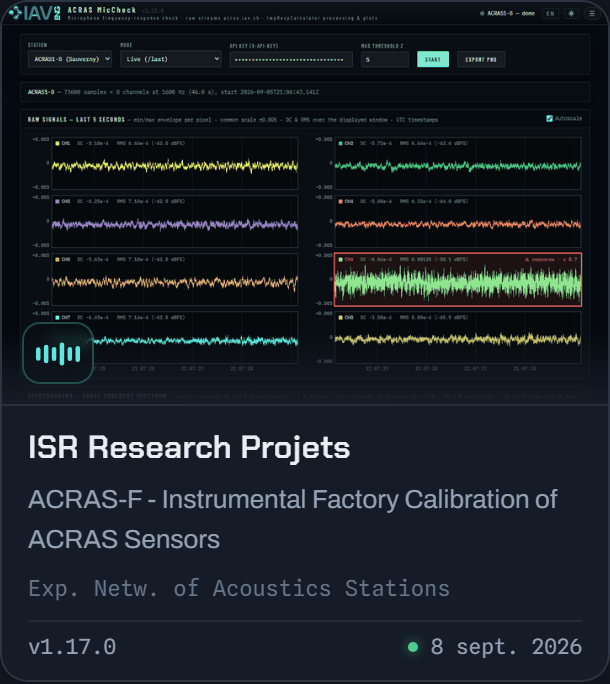Click the API key password field
Image resolution: width=610 pixels, height=684 pixels.
(291, 59)
